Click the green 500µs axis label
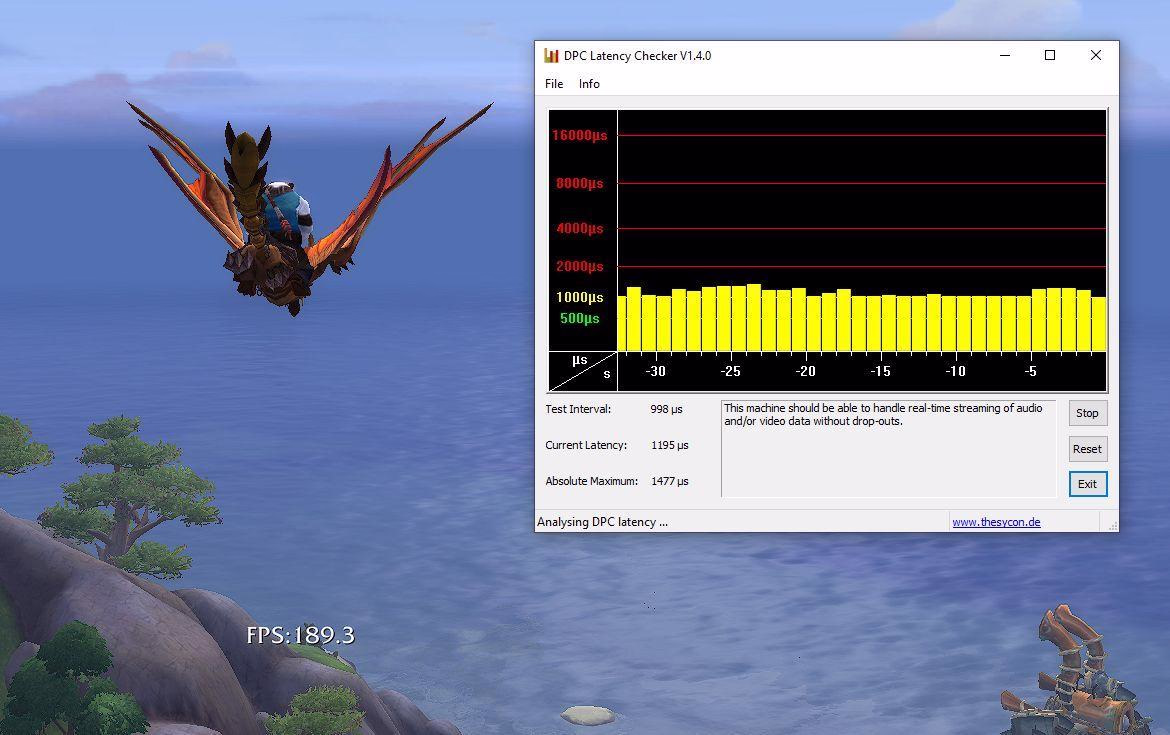The image size is (1170, 735). click(x=579, y=318)
